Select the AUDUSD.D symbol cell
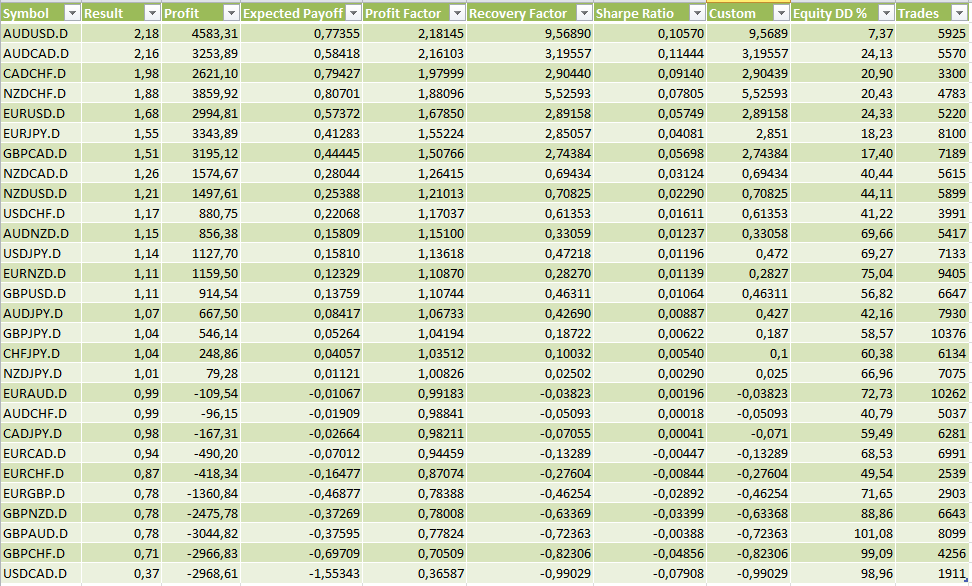 tap(41, 33)
